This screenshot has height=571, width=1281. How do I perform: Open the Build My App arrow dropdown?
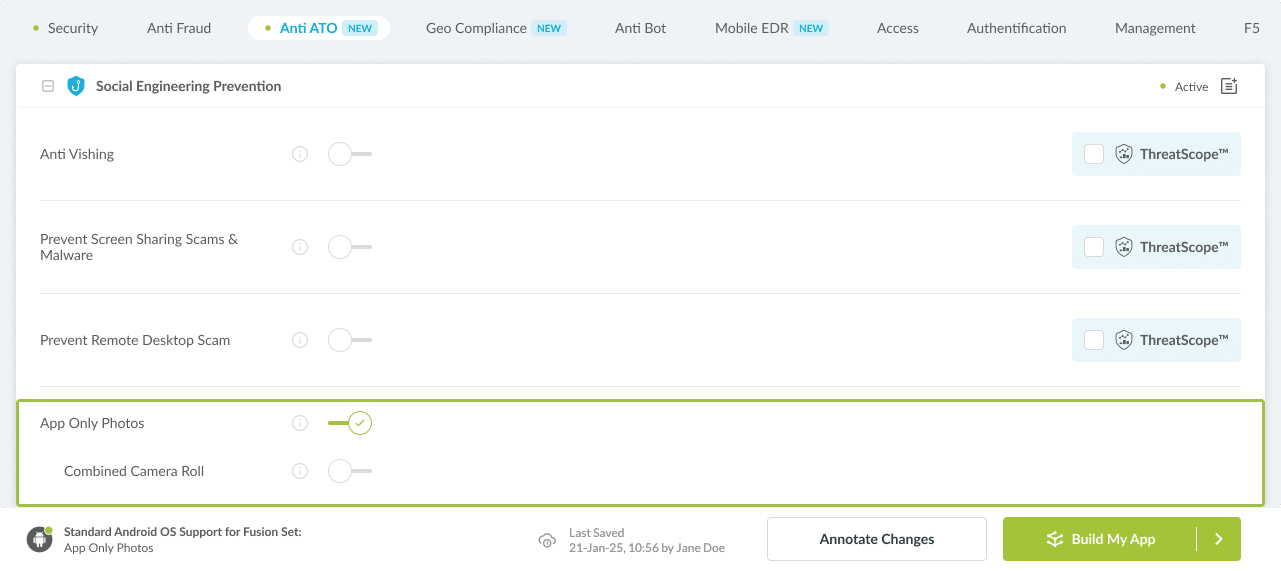point(1219,539)
